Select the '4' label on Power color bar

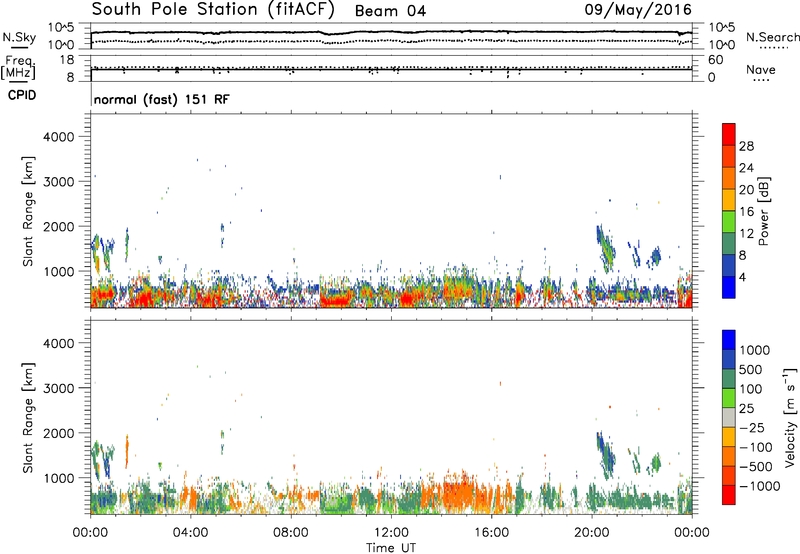point(743,278)
